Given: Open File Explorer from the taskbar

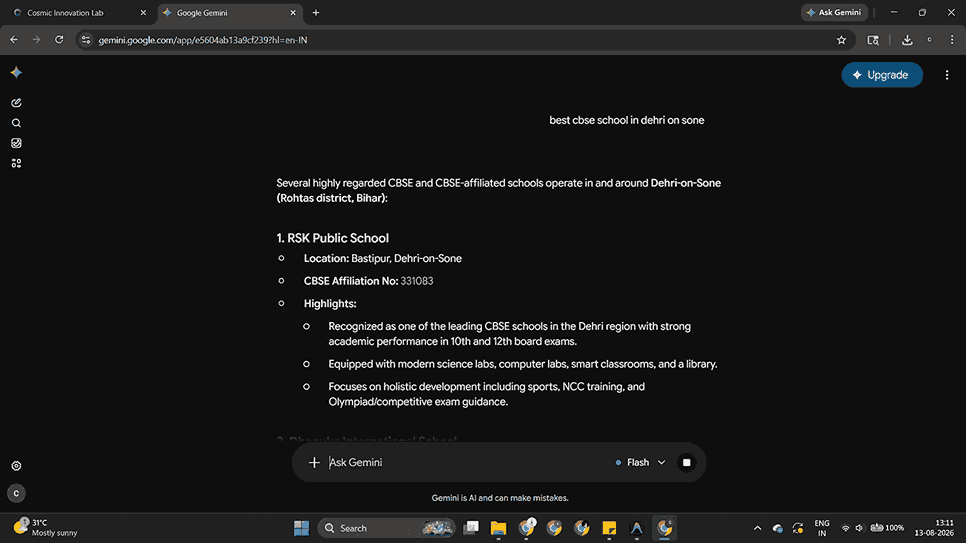Looking at the screenshot, I should coord(498,528).
